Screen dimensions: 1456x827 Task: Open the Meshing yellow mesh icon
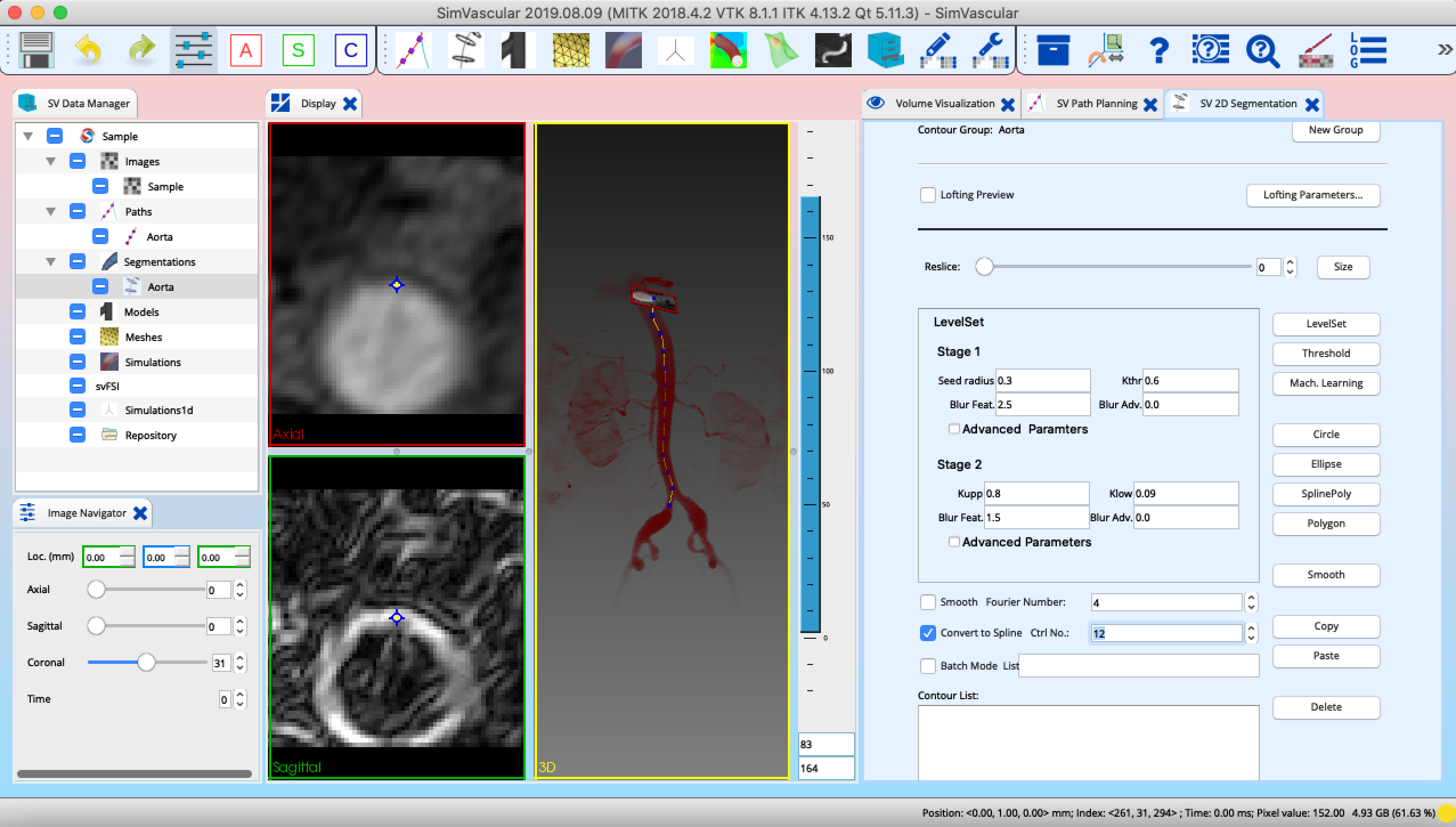pos(571,51)
